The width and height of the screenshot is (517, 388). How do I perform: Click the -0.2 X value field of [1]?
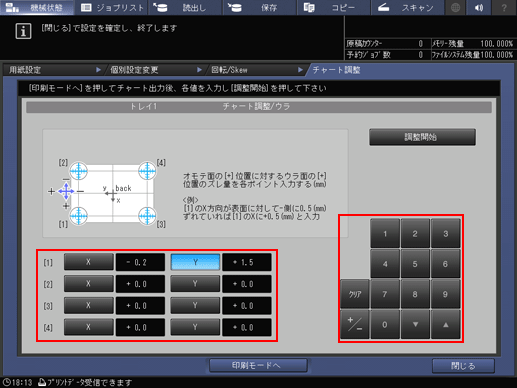point(140,262)
